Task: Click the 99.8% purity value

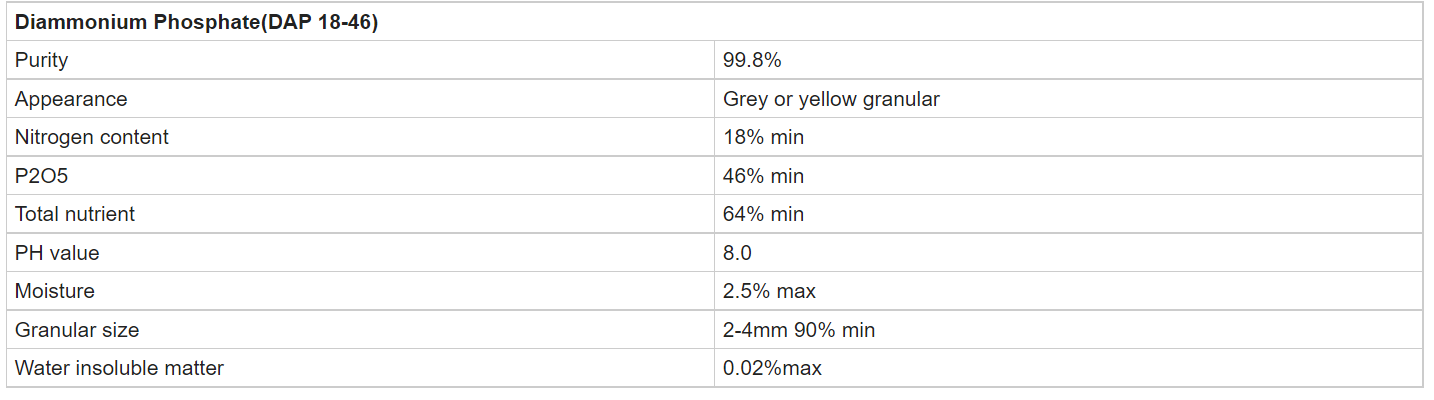Action: coord(752,60)
